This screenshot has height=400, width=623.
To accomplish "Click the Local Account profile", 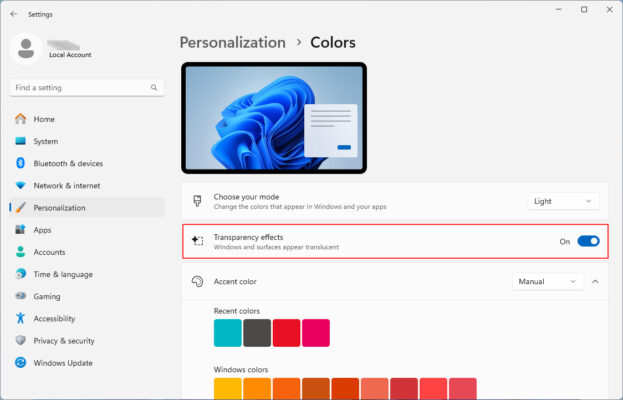I will click(x=60, y=48).
